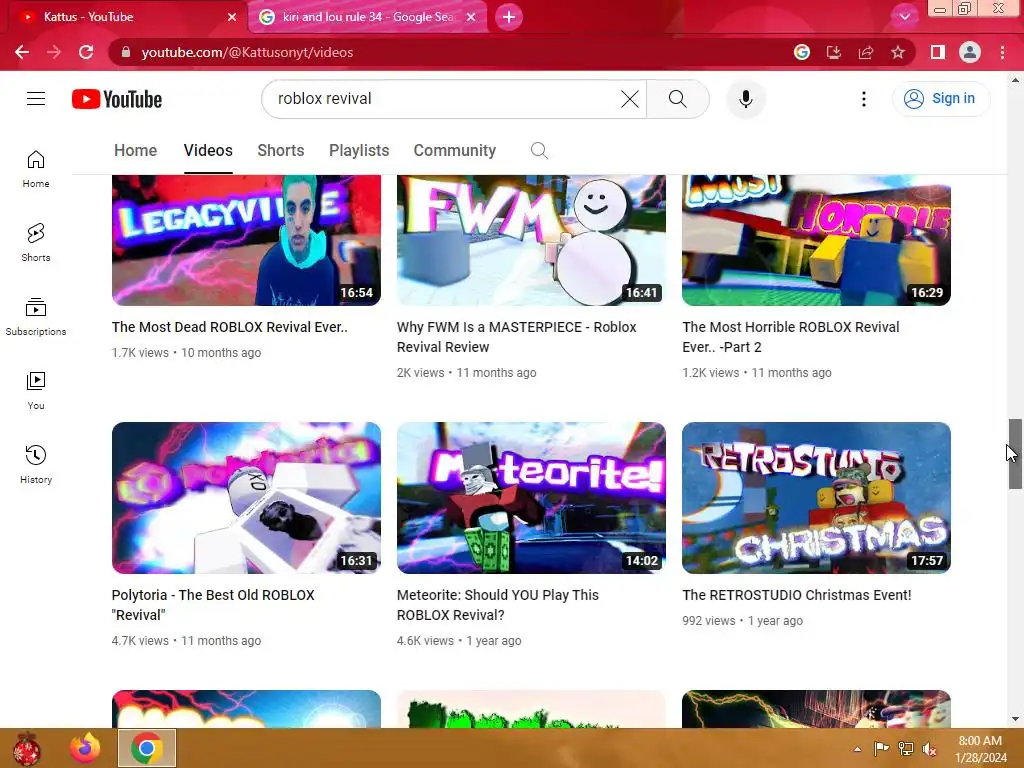Image resolution: width=1024 pixels, height=768 pixels.
Task: Open The Most Dead ROBLOX Revival thumbnail
Action: [246, 240]
